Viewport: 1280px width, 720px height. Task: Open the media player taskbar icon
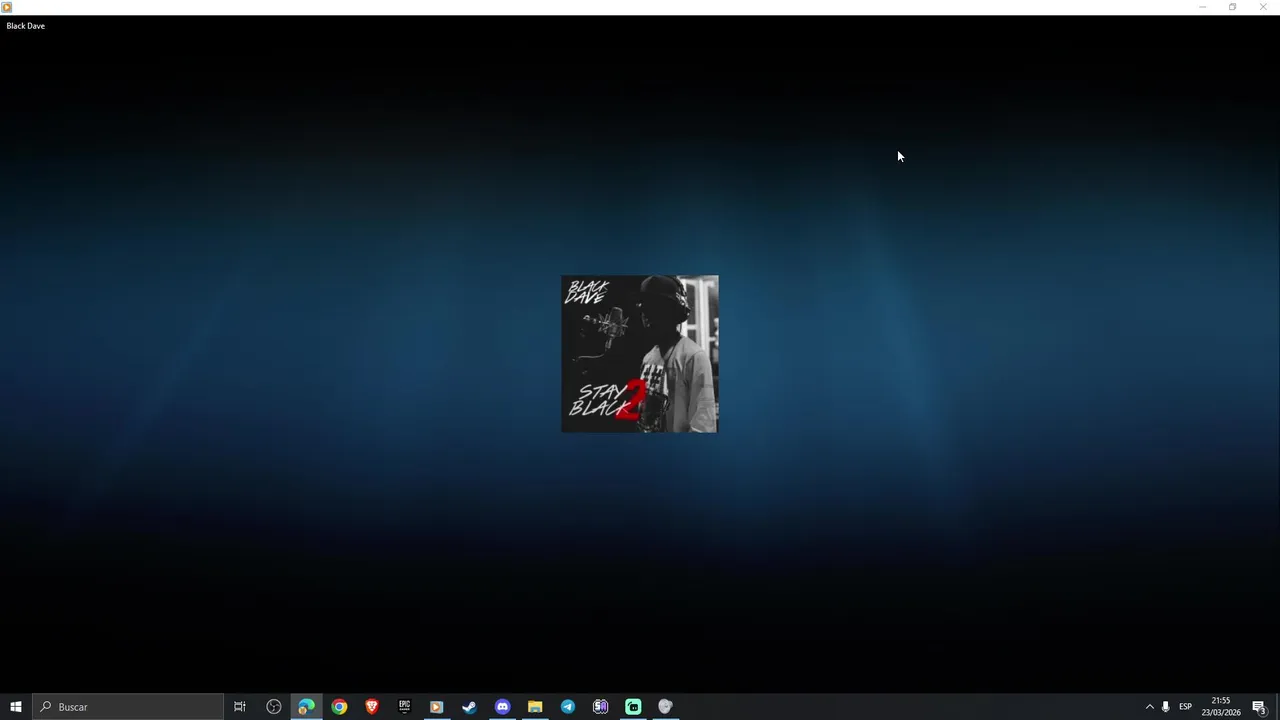coord(437,707)
